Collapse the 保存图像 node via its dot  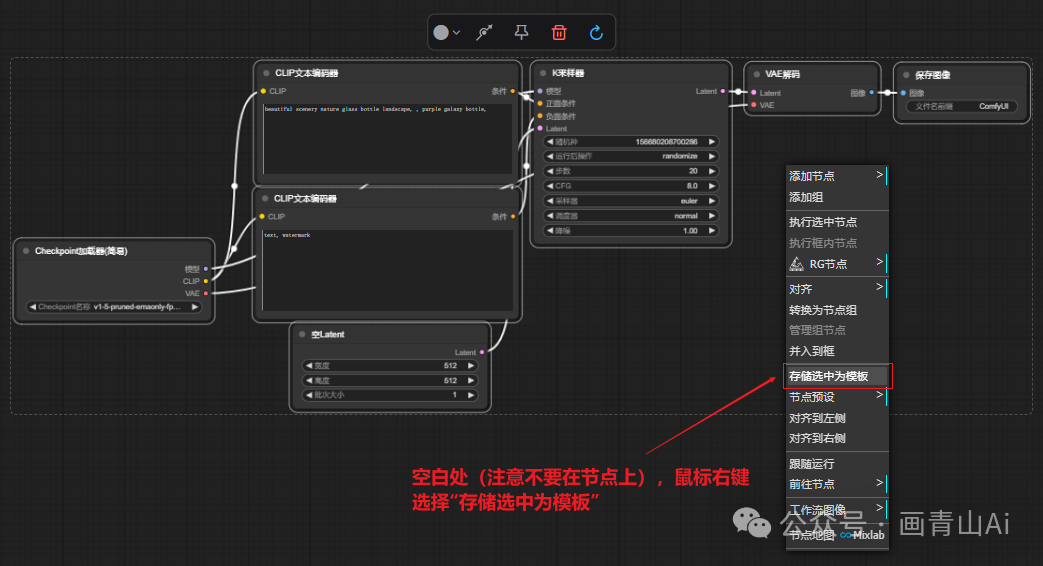click(x=906, y=75)
